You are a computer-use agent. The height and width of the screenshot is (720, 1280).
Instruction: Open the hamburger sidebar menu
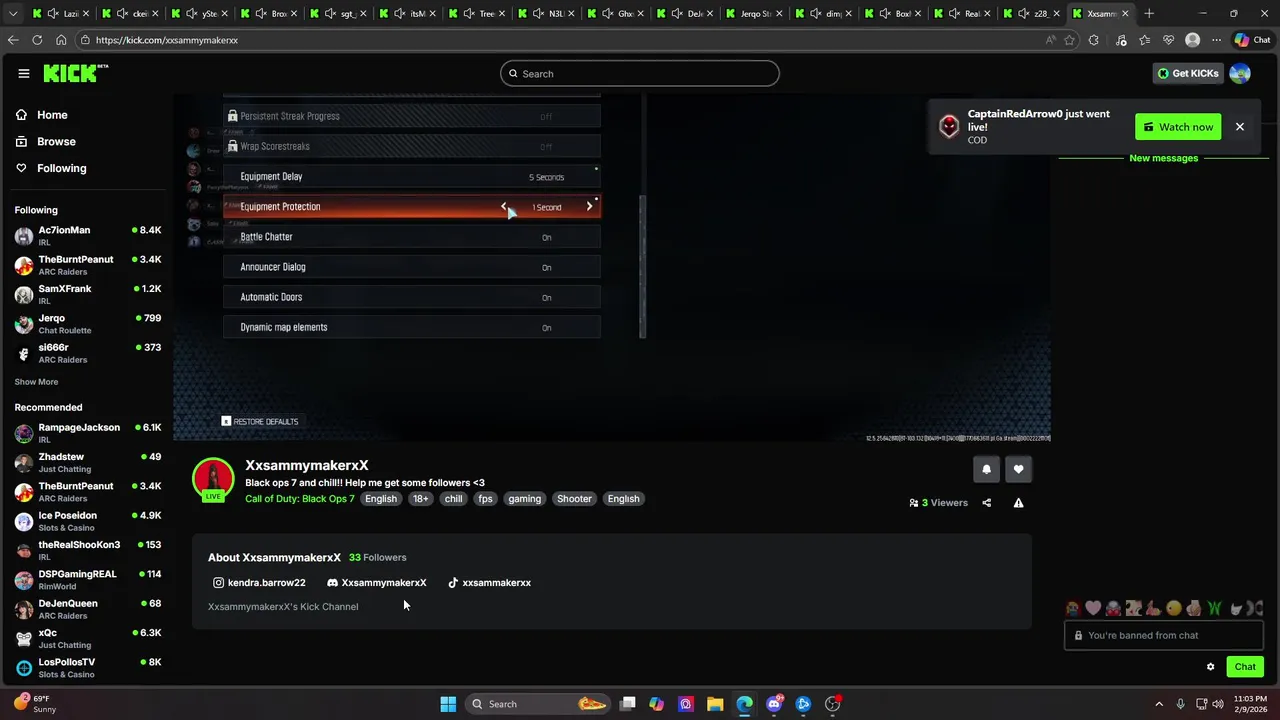point(23,73)
